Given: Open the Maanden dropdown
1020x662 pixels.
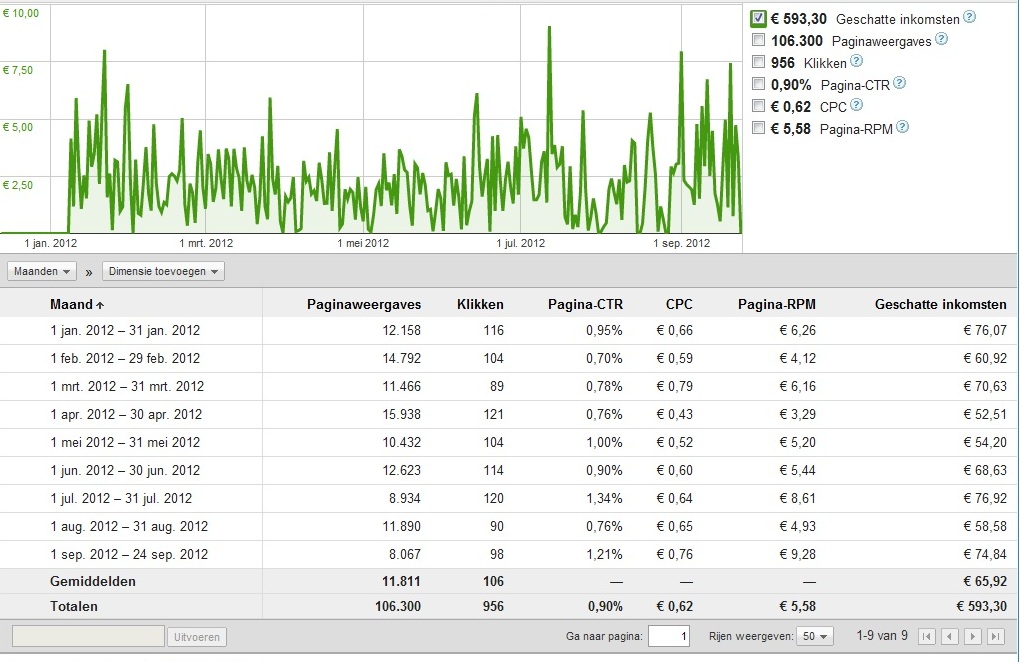Looking at the screenshot, I should (42, 271).
